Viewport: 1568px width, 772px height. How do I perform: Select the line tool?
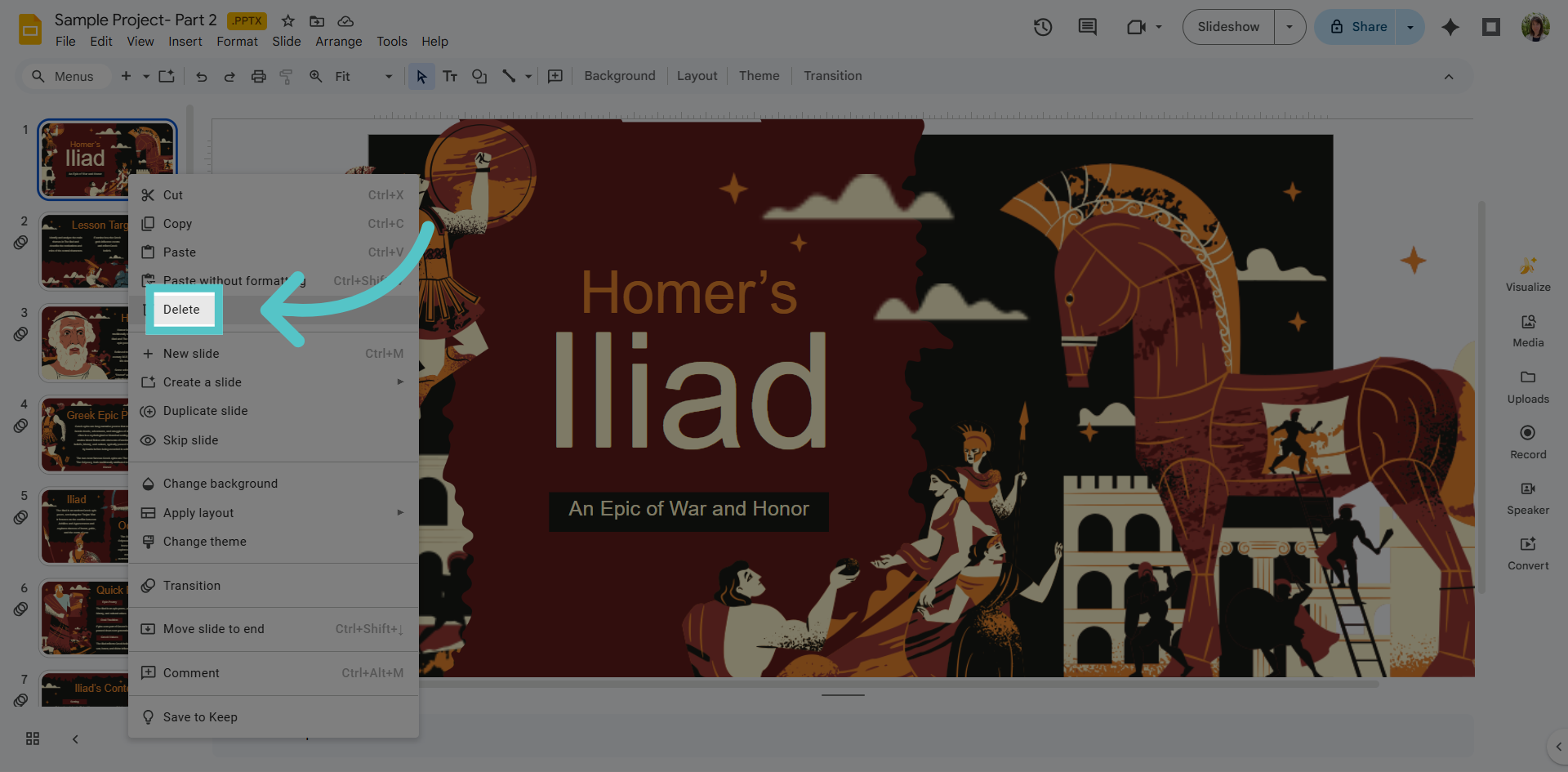point(509,76)
